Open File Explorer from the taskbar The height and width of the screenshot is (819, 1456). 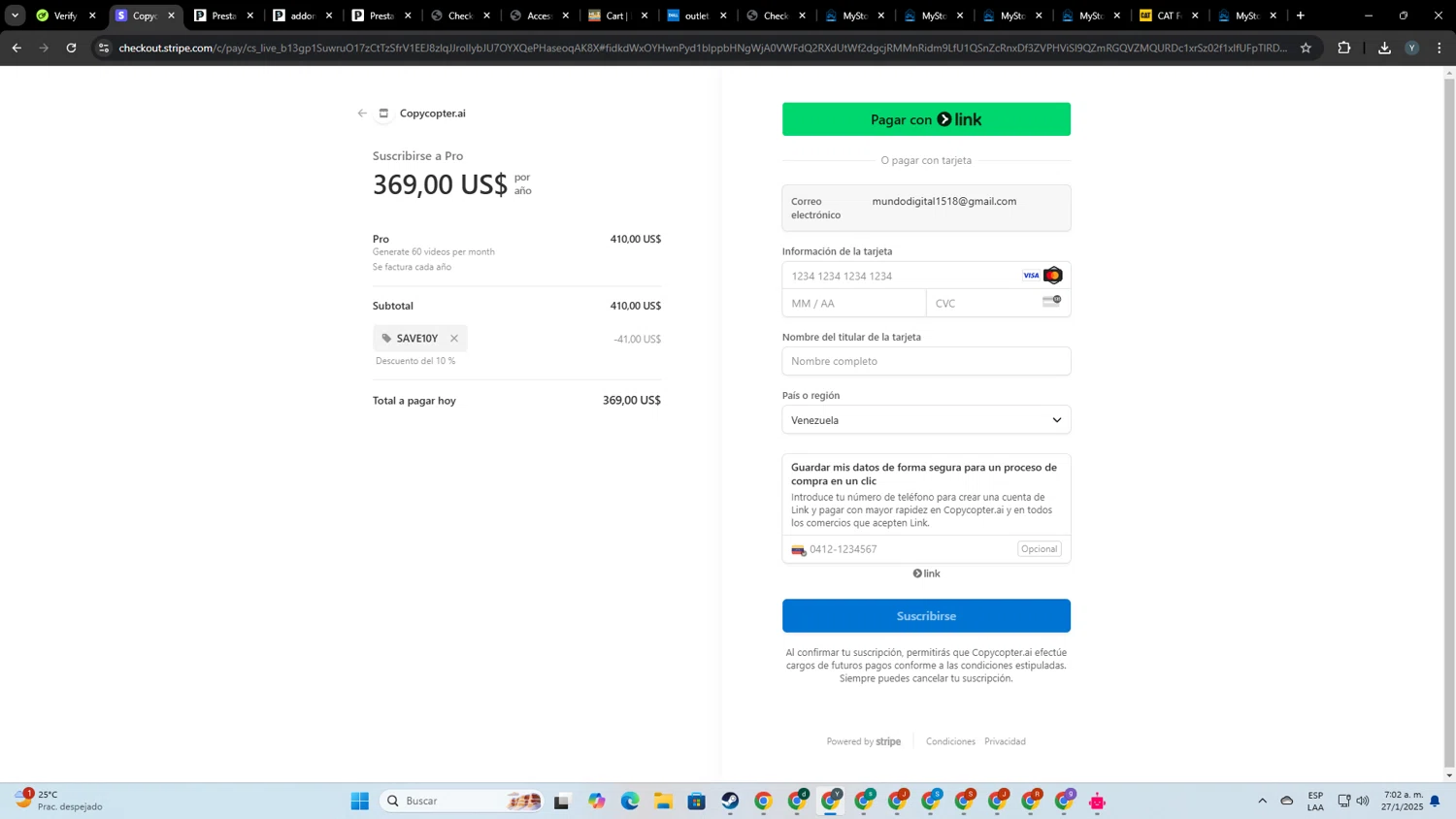tap(663, 801)
